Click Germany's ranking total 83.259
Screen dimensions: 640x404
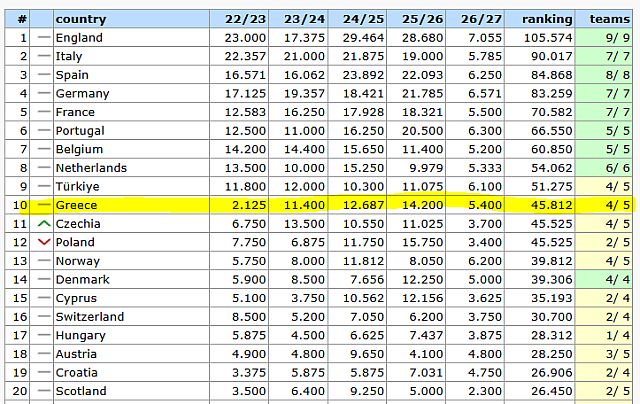click(x=552, y=93)
